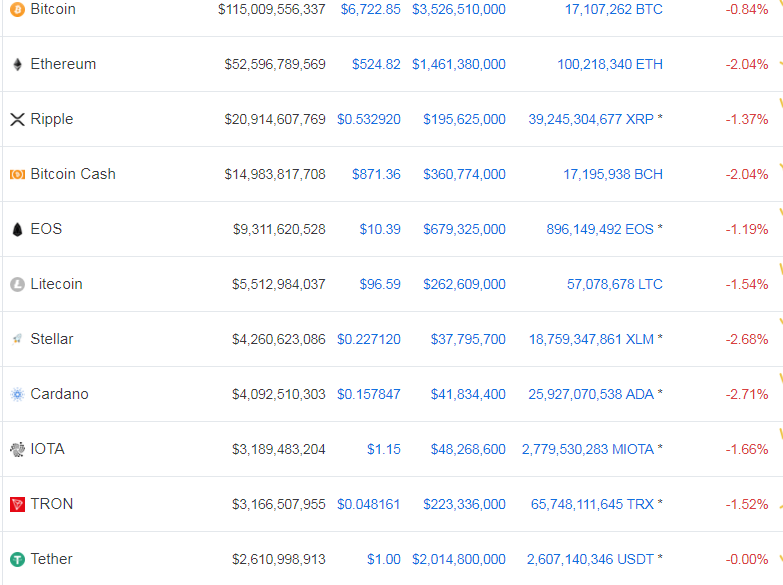This screenshot has width=783, height=585.
Task: Click the TRON red logo icon
Action: coord(17,504)
